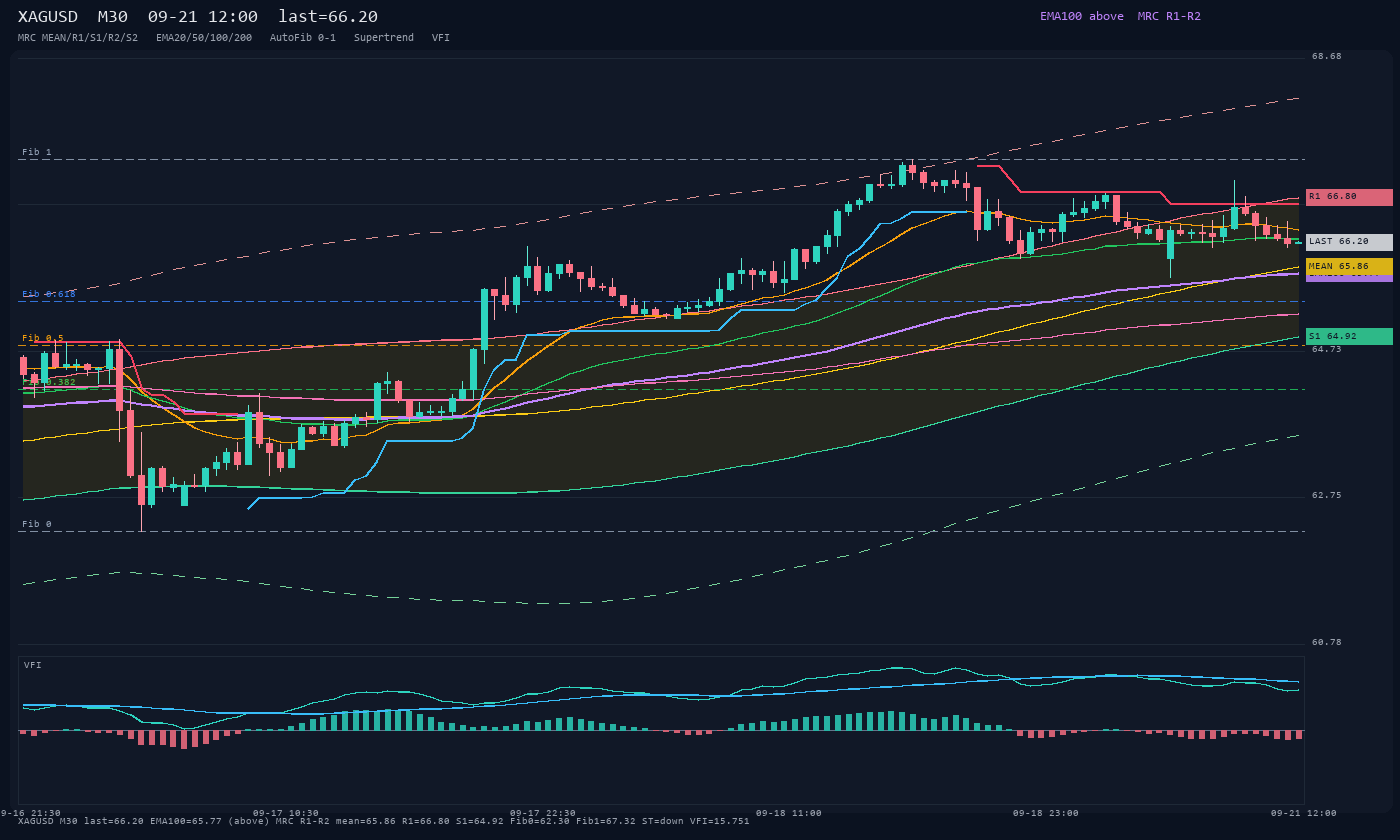Click the "MEAN 65.86" price tag
Screen dimensions: 1400x840
point(1349,266)
